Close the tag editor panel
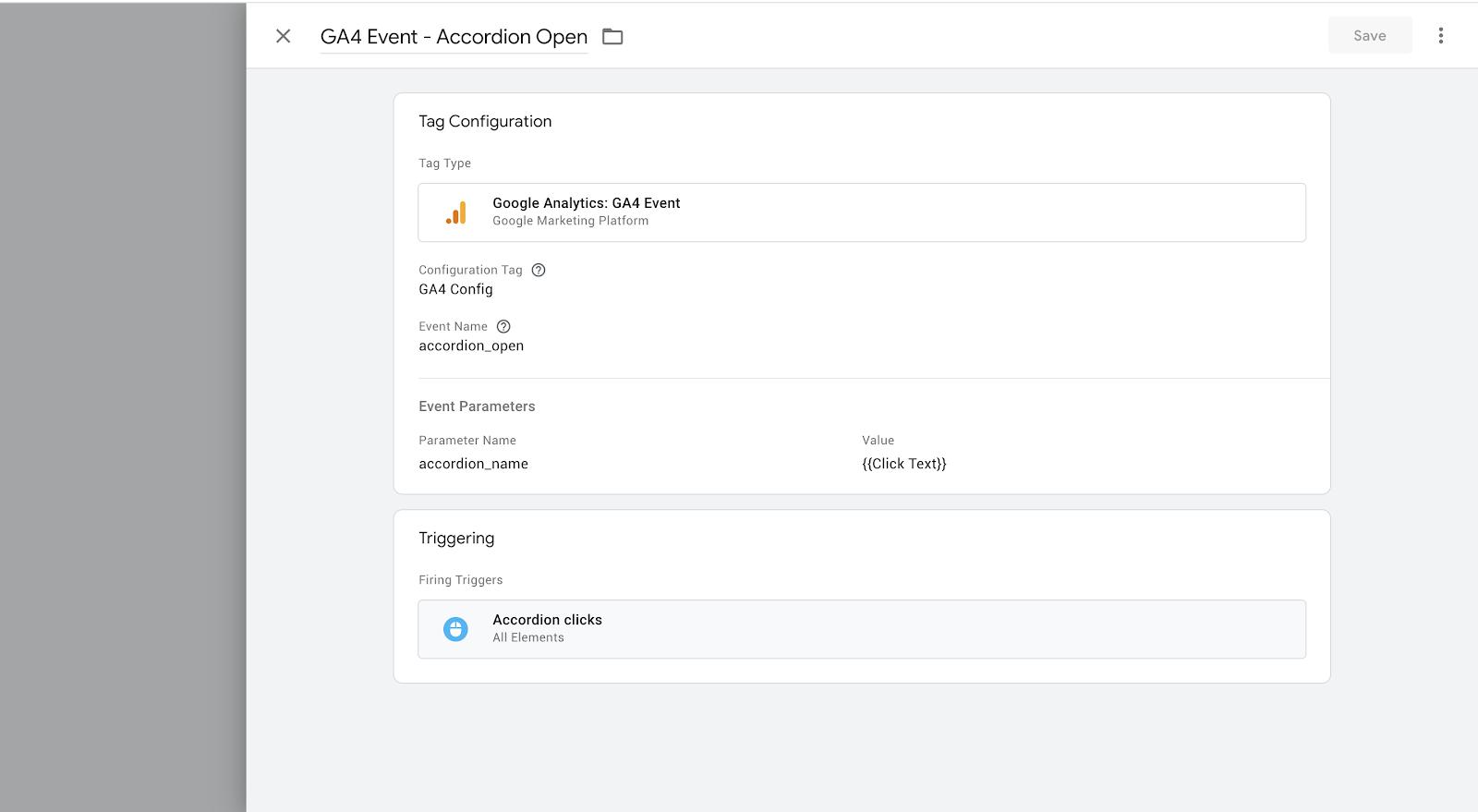The height and width of the screenshot is (812, 1478). 283,36
